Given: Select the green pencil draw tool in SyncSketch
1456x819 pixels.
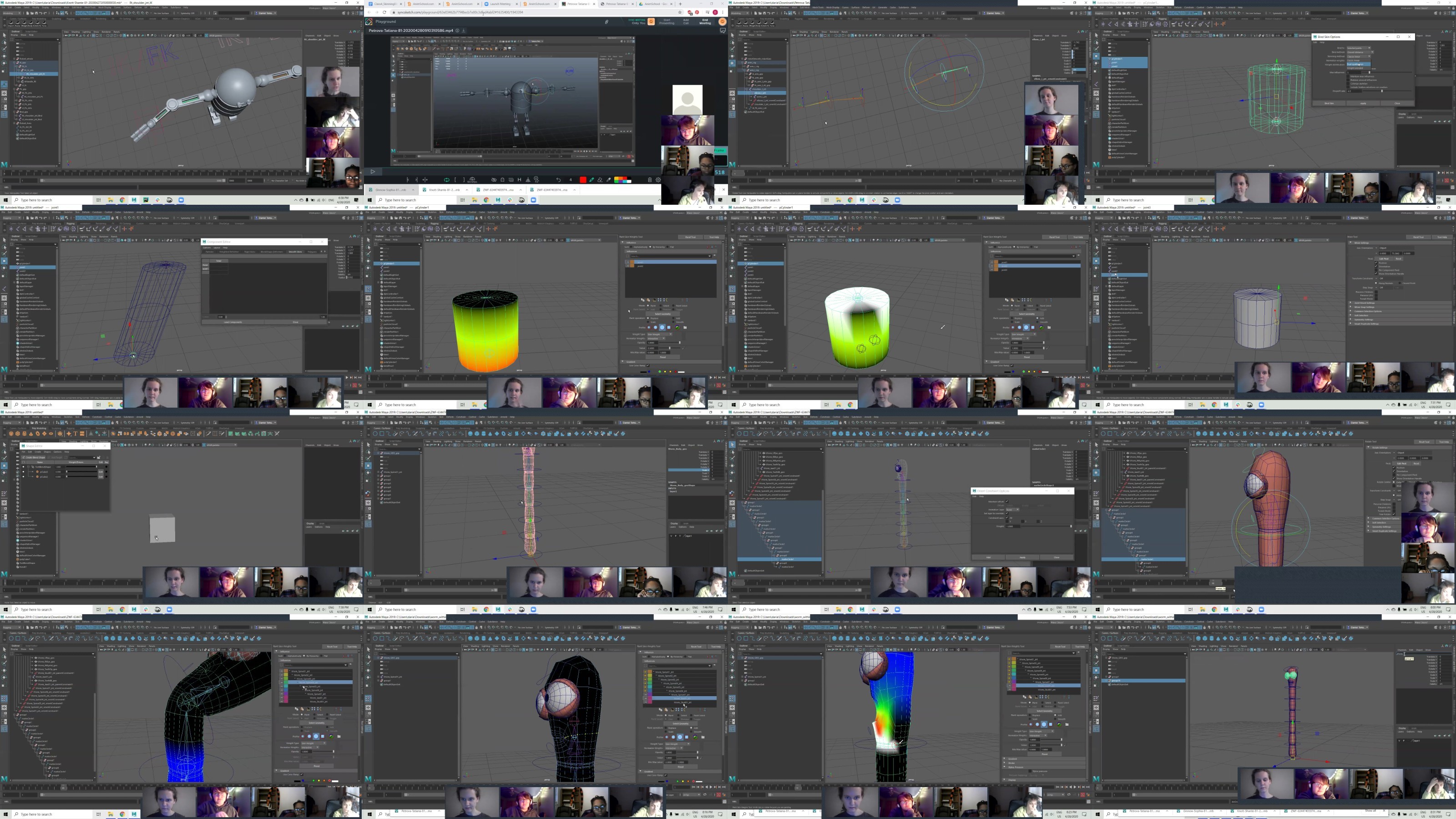Looking at the screenshot, I should point(592,180).
